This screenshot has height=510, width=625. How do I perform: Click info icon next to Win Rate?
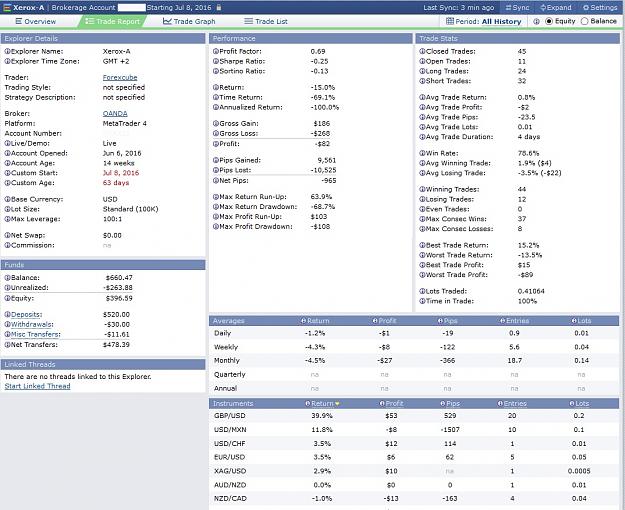tap(422, 153)
